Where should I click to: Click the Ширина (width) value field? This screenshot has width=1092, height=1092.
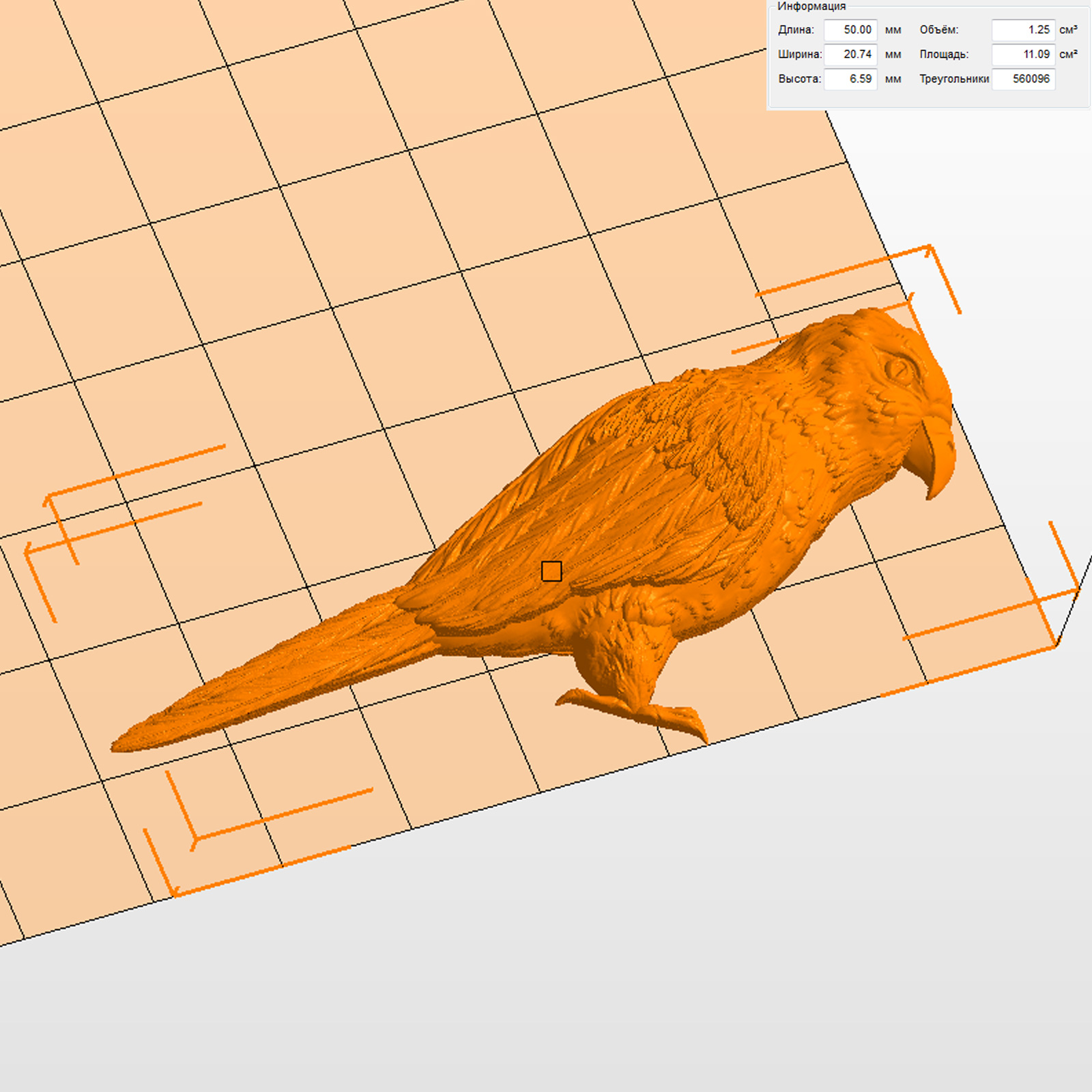tap(850, 55)
